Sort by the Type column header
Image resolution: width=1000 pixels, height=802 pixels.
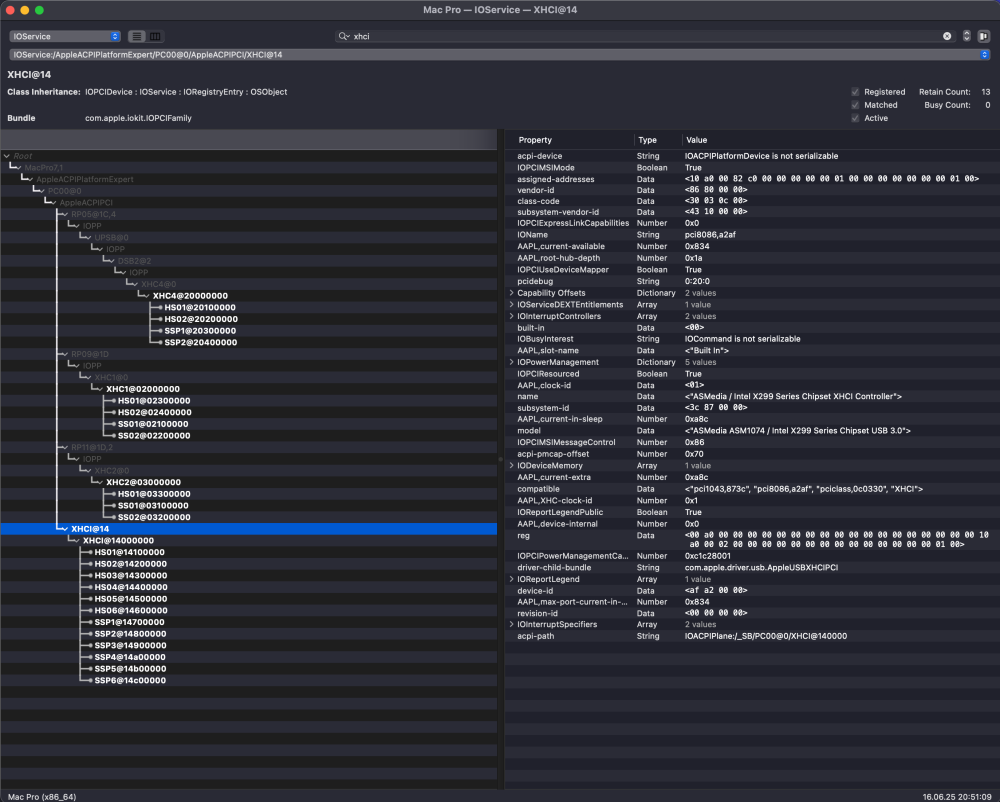pos(658,140)
